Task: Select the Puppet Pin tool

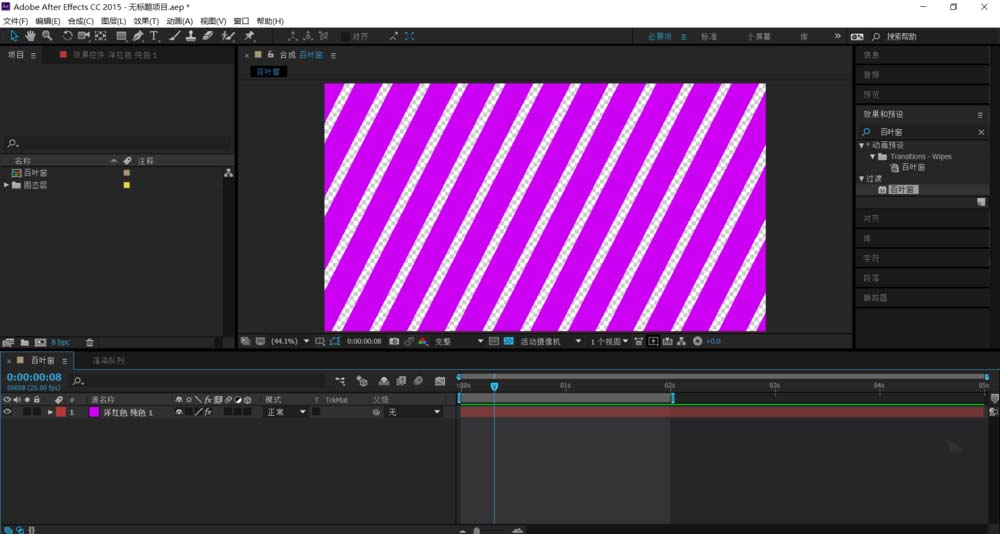Action: pyautogui.click(x=249, y=36)
